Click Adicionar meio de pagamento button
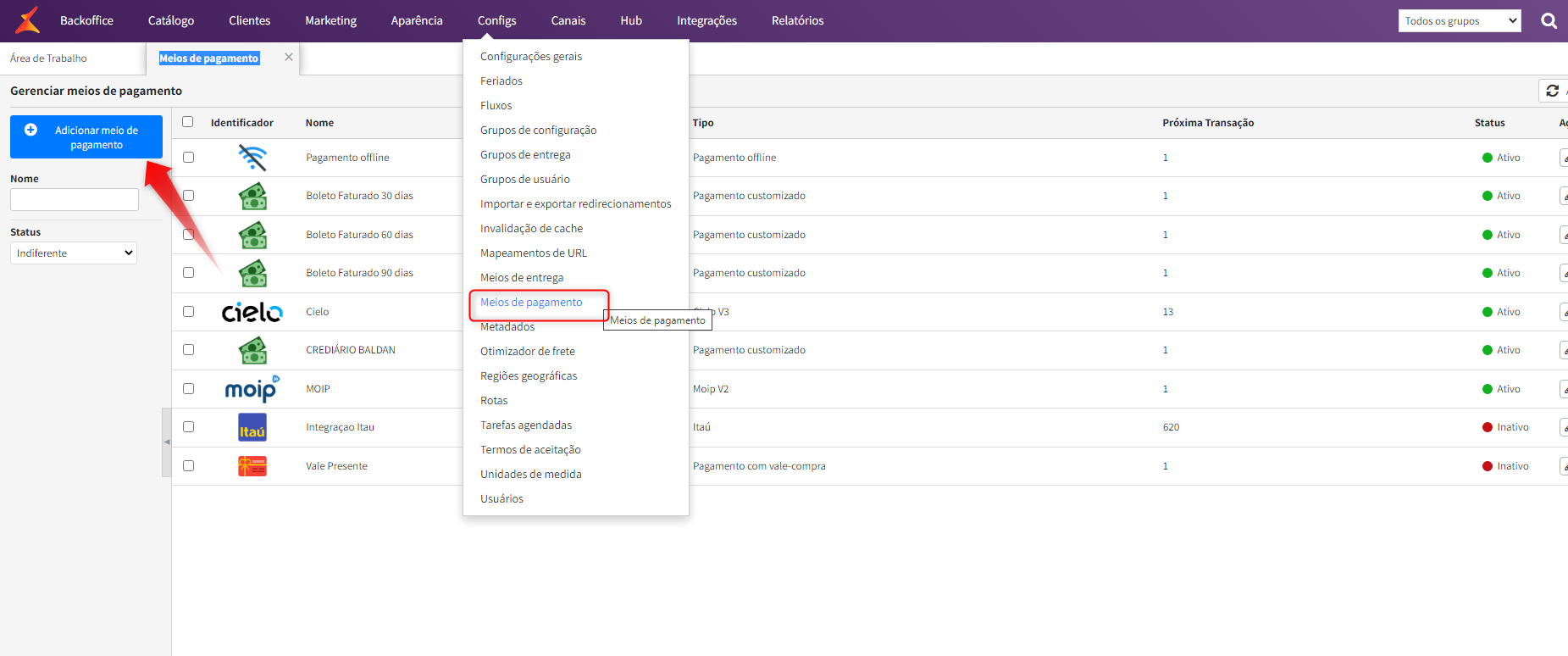 click(86, 137)
